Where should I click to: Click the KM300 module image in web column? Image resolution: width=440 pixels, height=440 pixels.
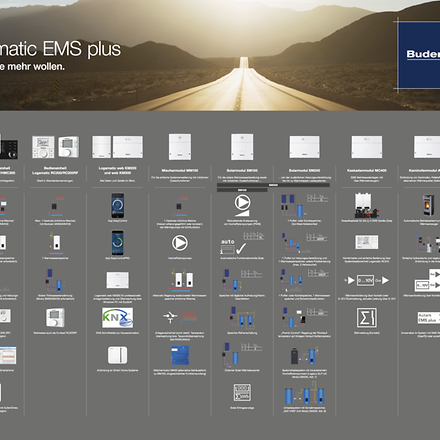pos(117,280)
